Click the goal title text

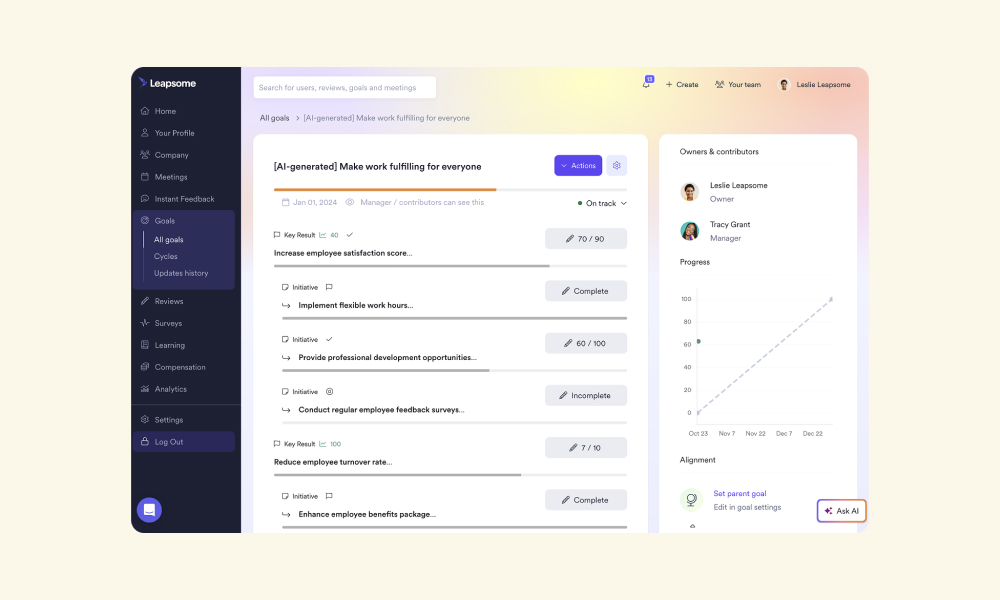378,166
